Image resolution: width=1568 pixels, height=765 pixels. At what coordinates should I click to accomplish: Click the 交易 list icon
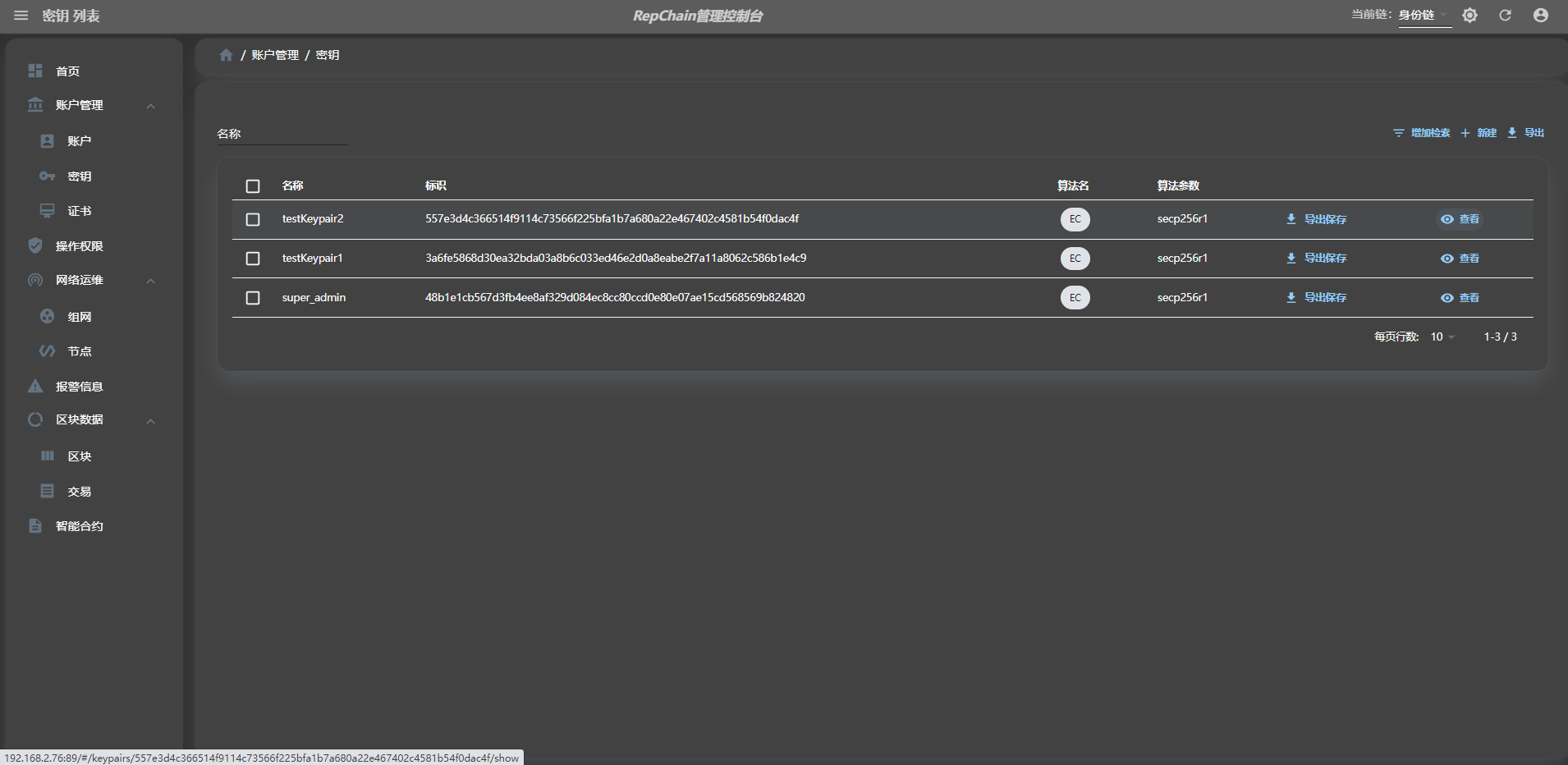pyautogui.click(x=48, y=491)
